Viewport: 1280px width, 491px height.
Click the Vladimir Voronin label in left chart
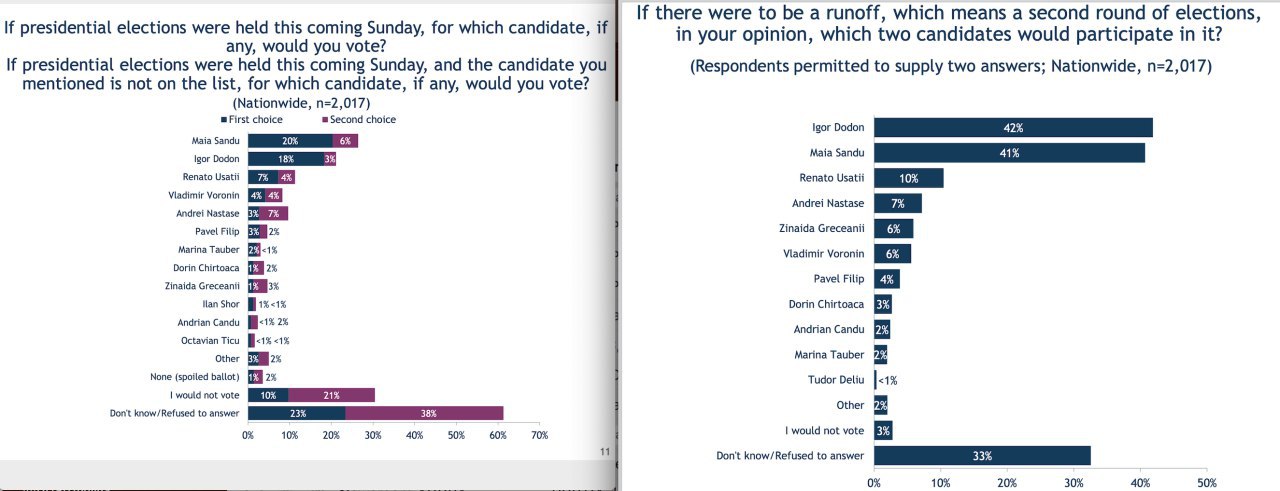[205, 195]
